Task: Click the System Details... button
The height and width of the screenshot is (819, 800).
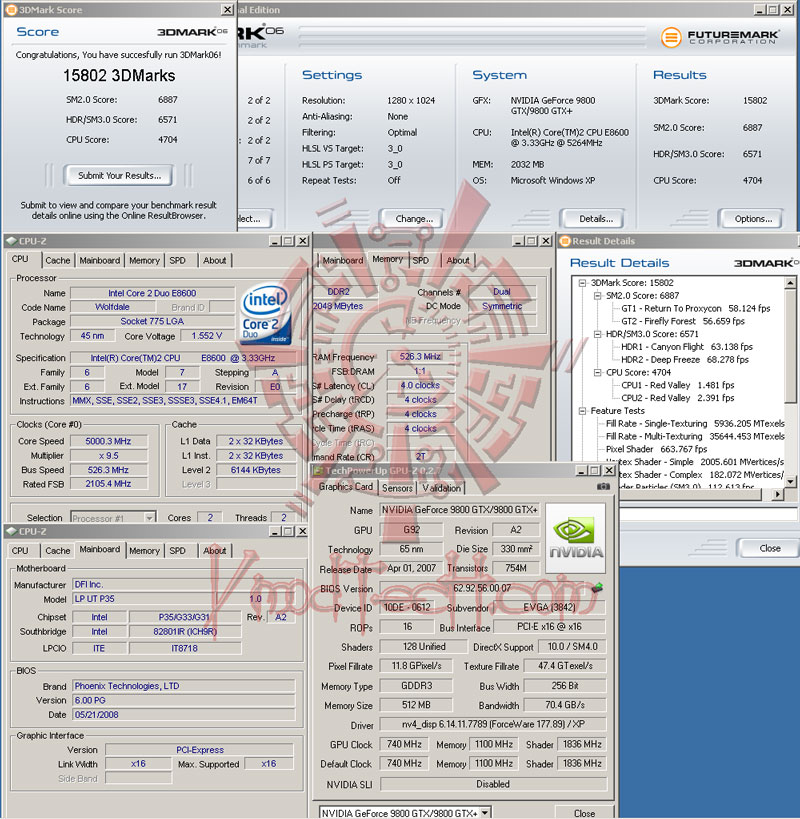Action: pyautogui.click(x=596, y=219)
